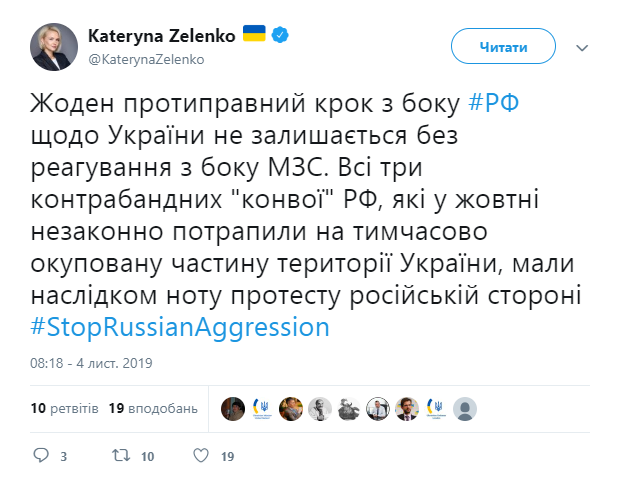Viewport: 620px width, 485px height.
Task: Click the man in suit liker avatar
Action: coord(406,408)
